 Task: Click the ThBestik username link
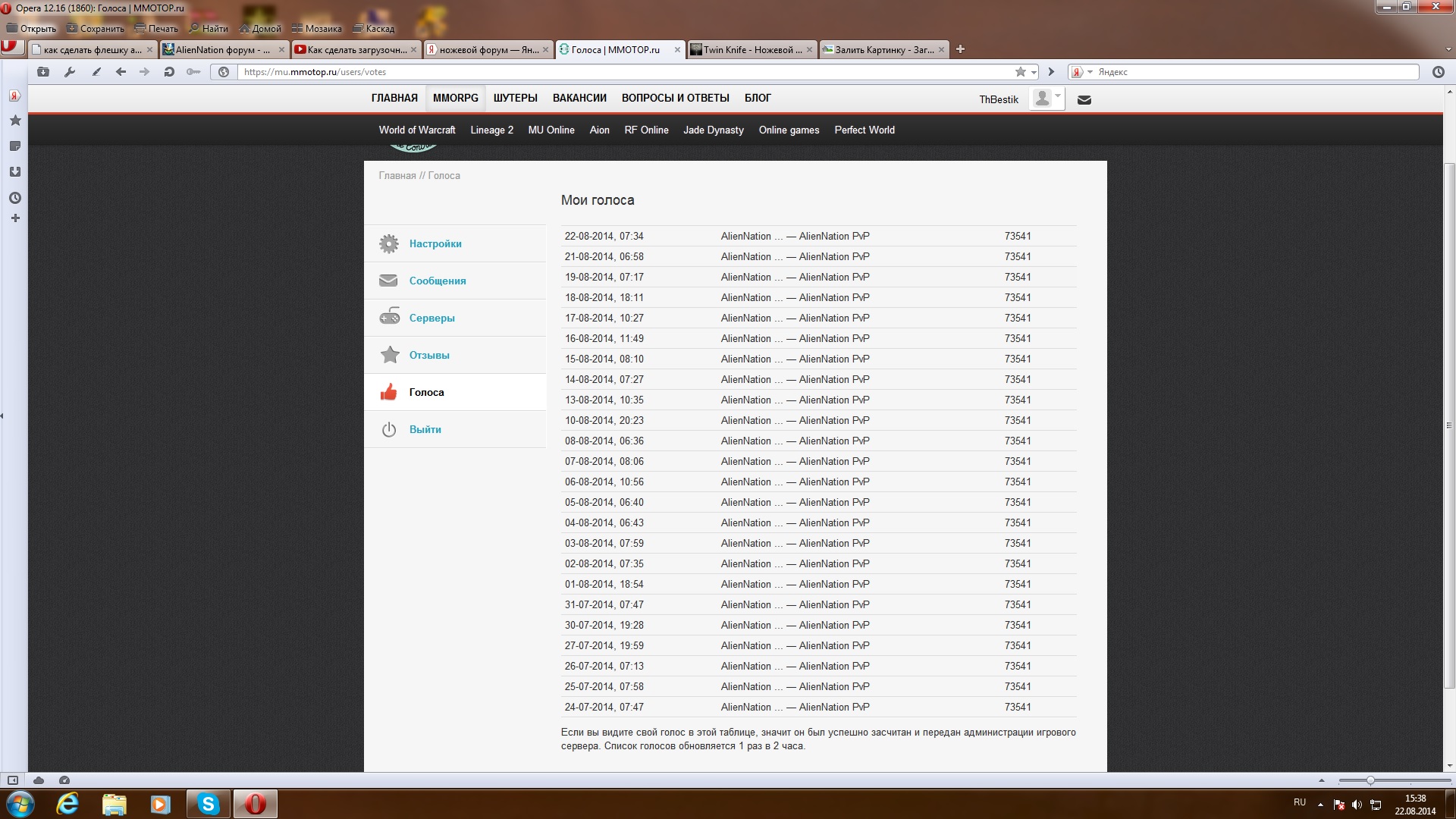pyautogui.click(x=999, y=99)
